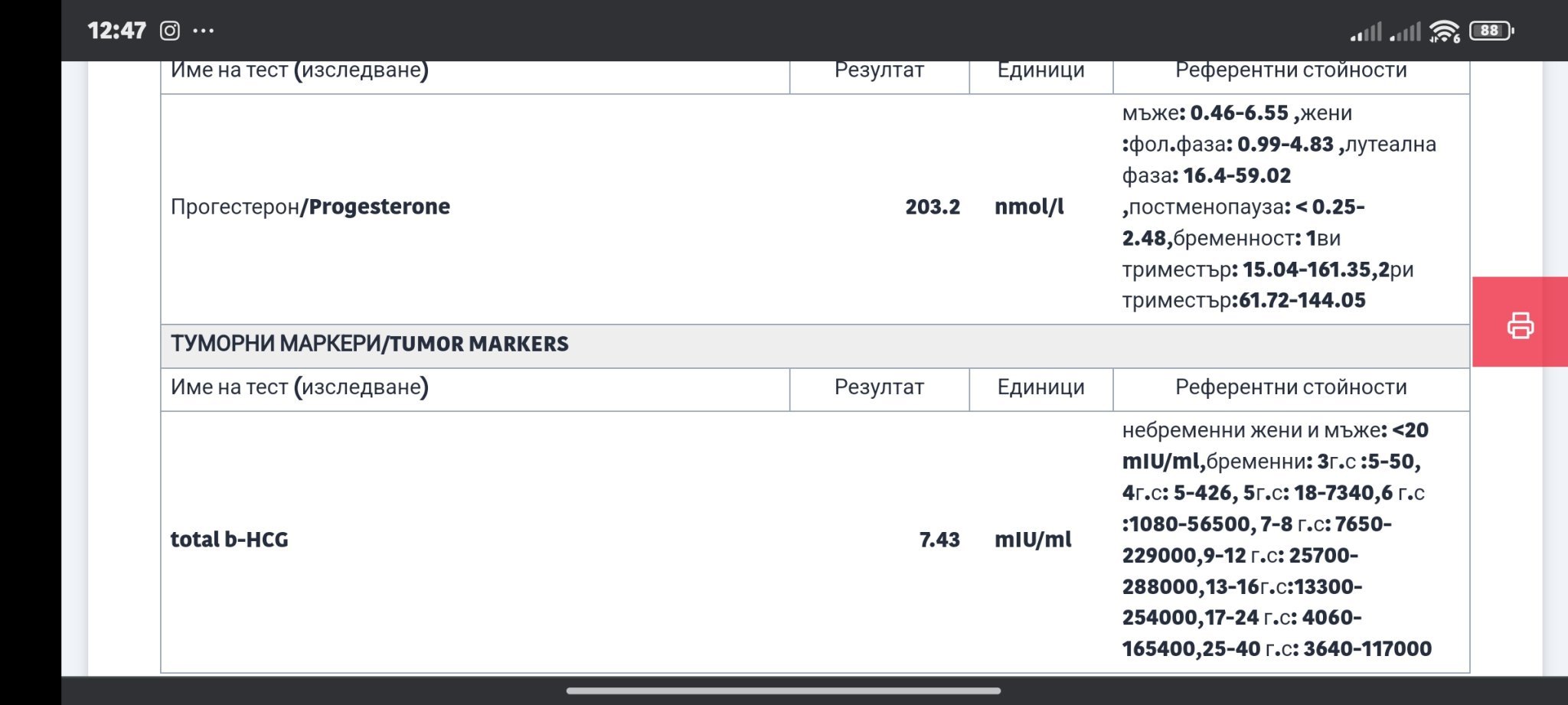The width and height of the screenshot is (1568, 705).
Task: Click the total b-HCG test name
Action: coord(229,540)
